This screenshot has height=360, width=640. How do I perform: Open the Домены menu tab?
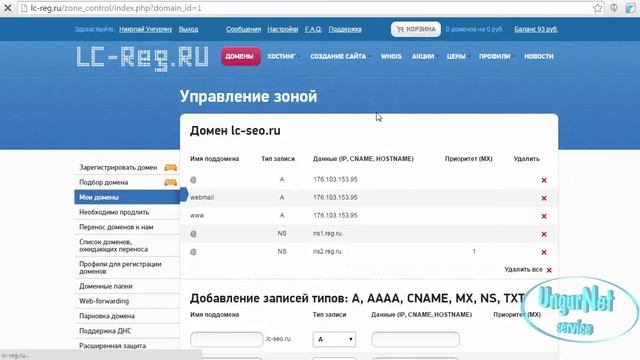coord(241,56)
